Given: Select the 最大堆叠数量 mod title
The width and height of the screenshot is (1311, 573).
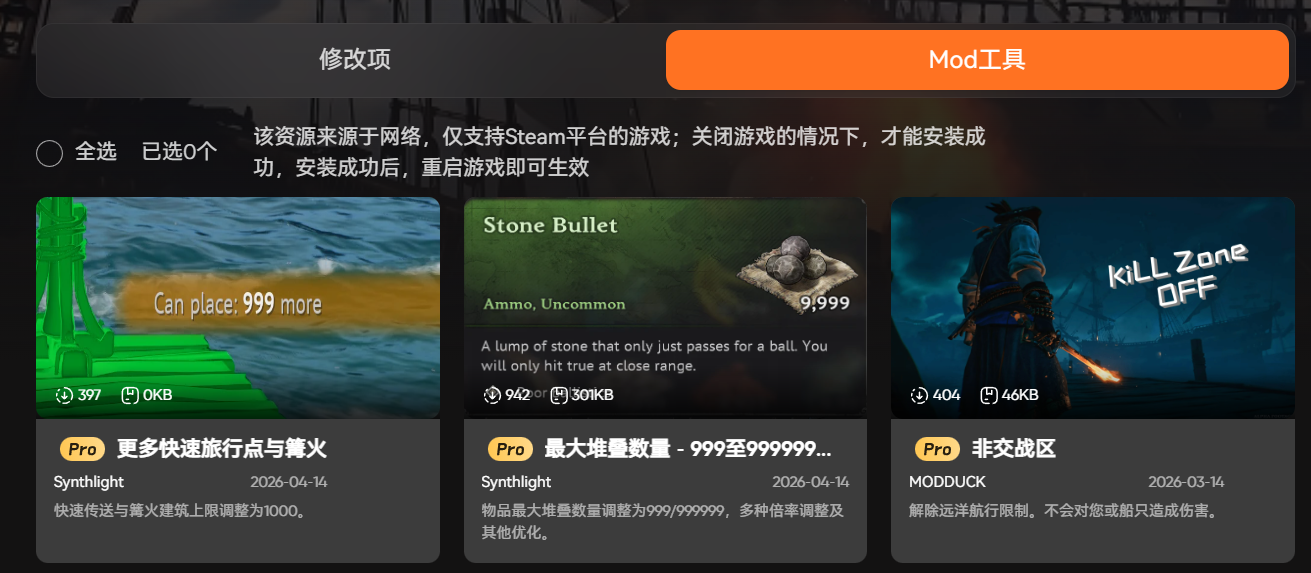Looking at the screenshot, I should pos(688,449).
